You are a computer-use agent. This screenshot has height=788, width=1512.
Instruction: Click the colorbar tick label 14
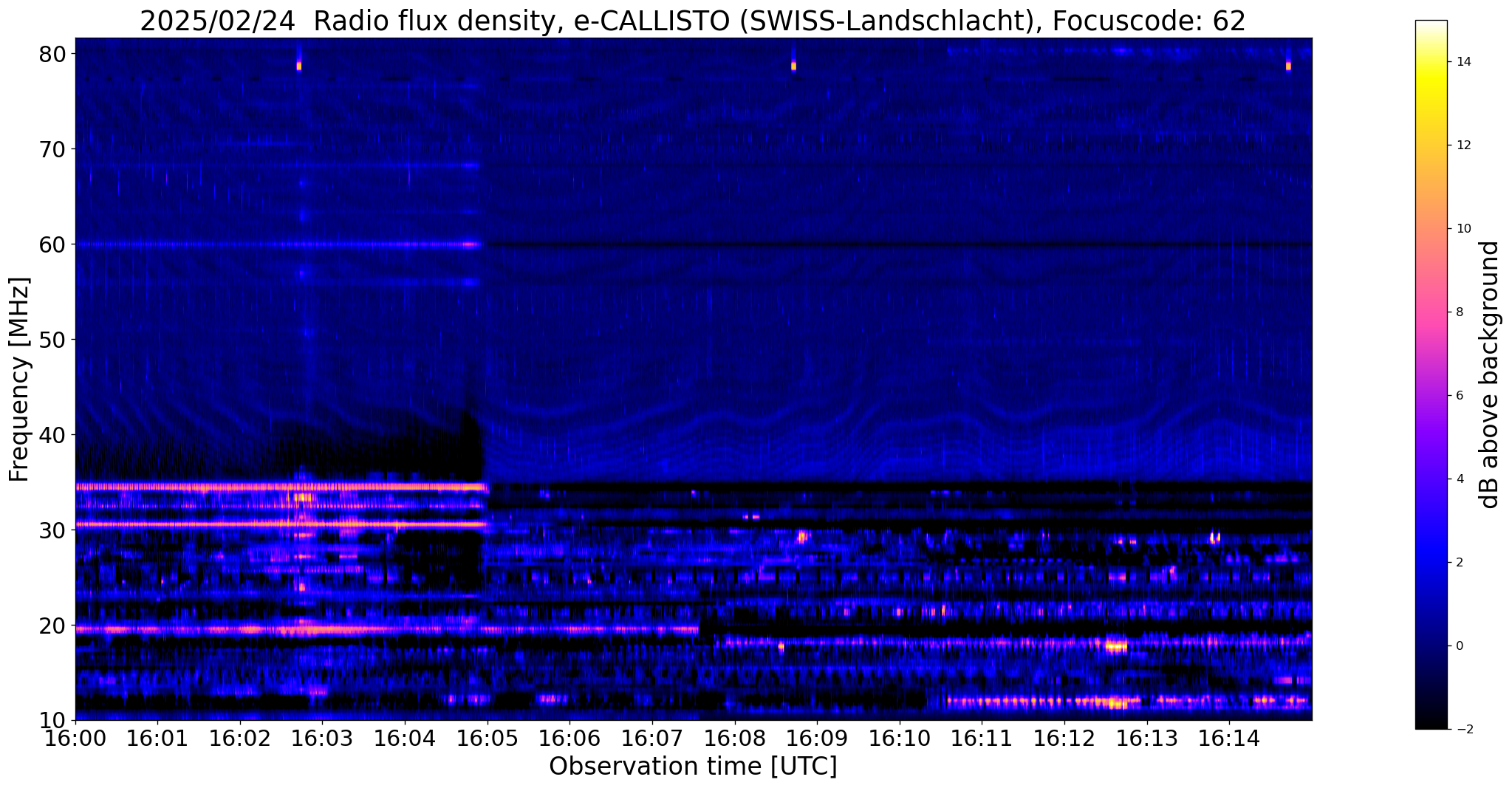(x=1463, y=62)
